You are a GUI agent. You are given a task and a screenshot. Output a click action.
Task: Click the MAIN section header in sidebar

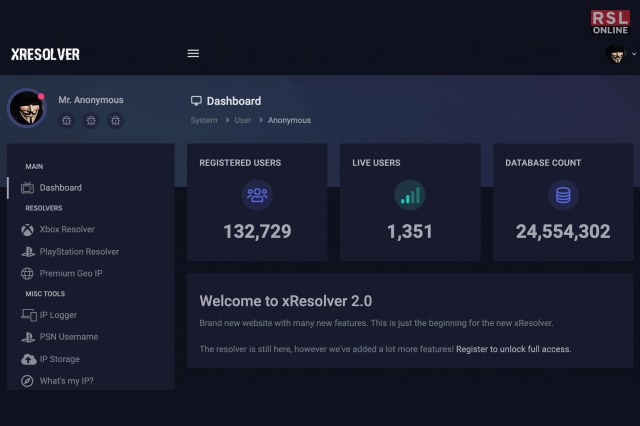(x=34, y=166)
